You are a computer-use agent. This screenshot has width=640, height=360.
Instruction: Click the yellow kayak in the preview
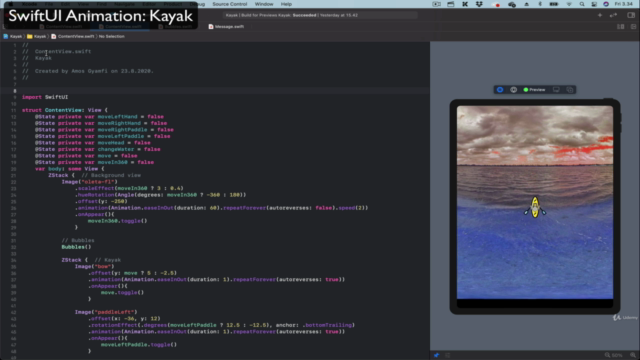535,207
